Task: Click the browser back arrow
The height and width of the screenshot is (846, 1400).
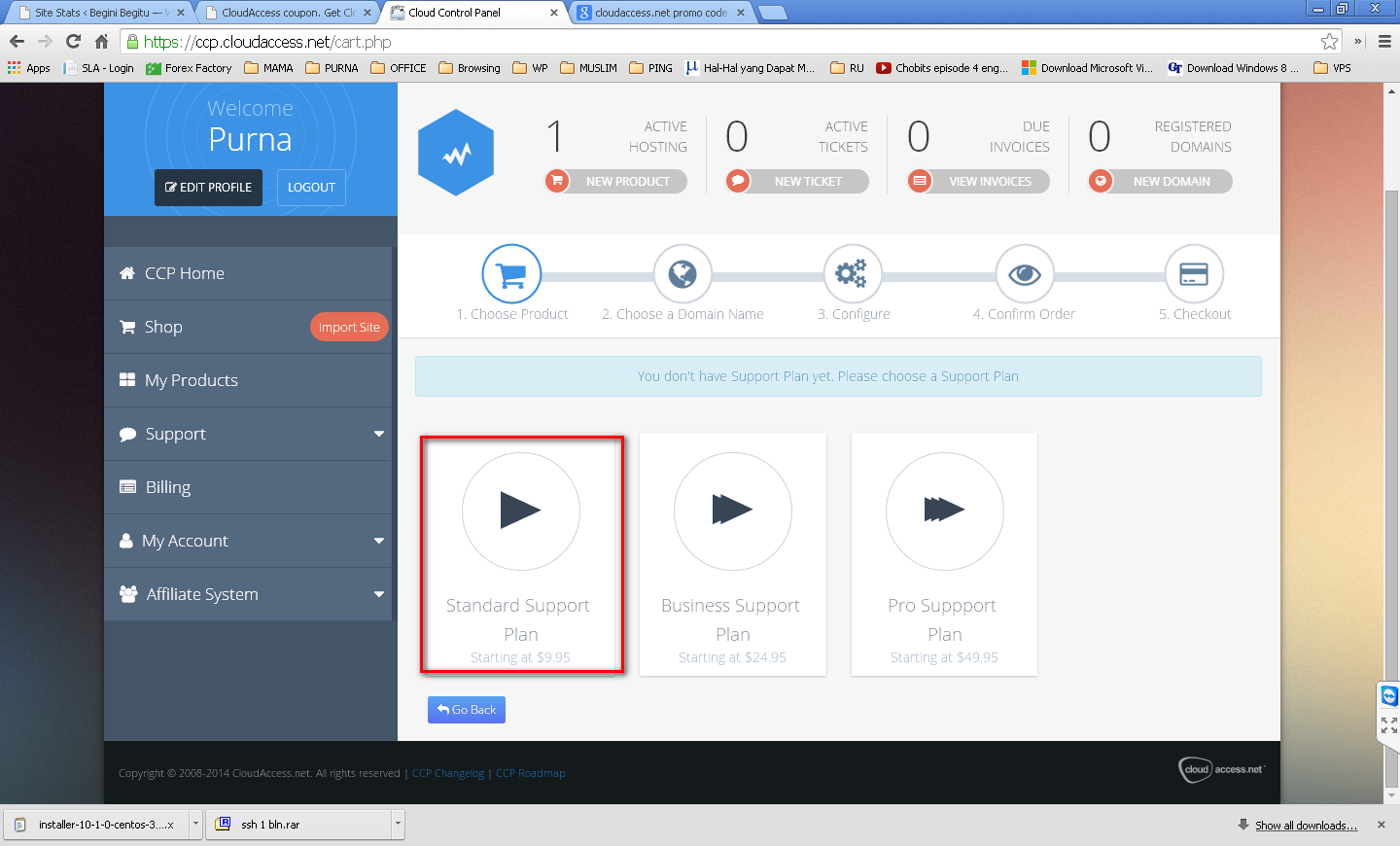Action: 17,42
